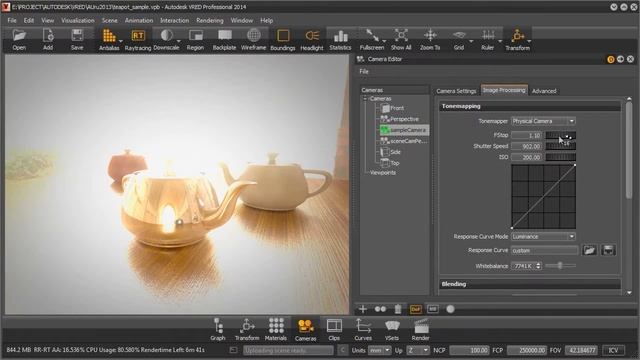Open the Units mm dropdown
This screenshot has height=360, width=640.
380,350
